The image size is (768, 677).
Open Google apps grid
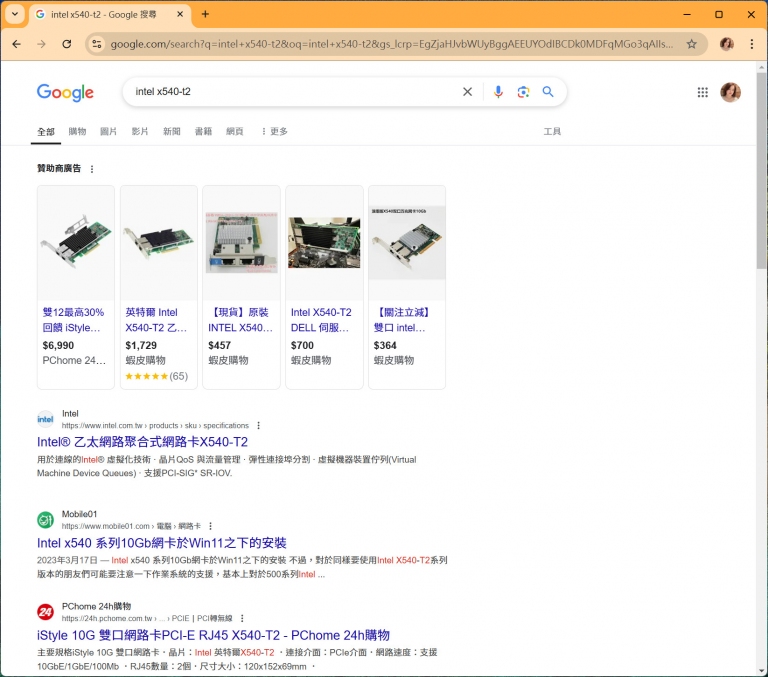coord(702,92)
